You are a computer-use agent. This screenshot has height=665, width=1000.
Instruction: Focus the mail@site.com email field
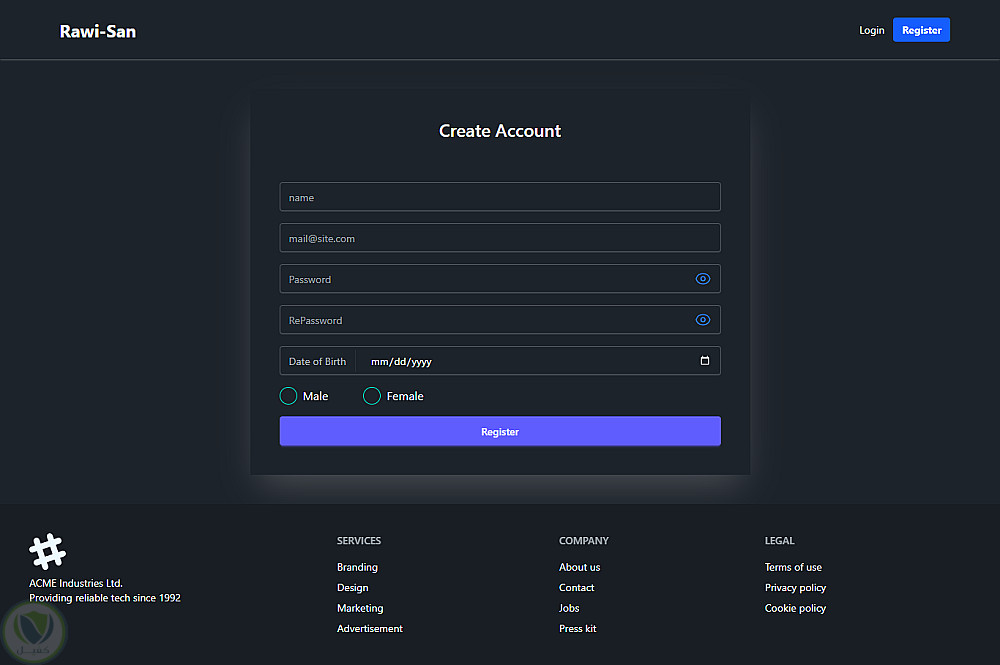pos(500,238)
